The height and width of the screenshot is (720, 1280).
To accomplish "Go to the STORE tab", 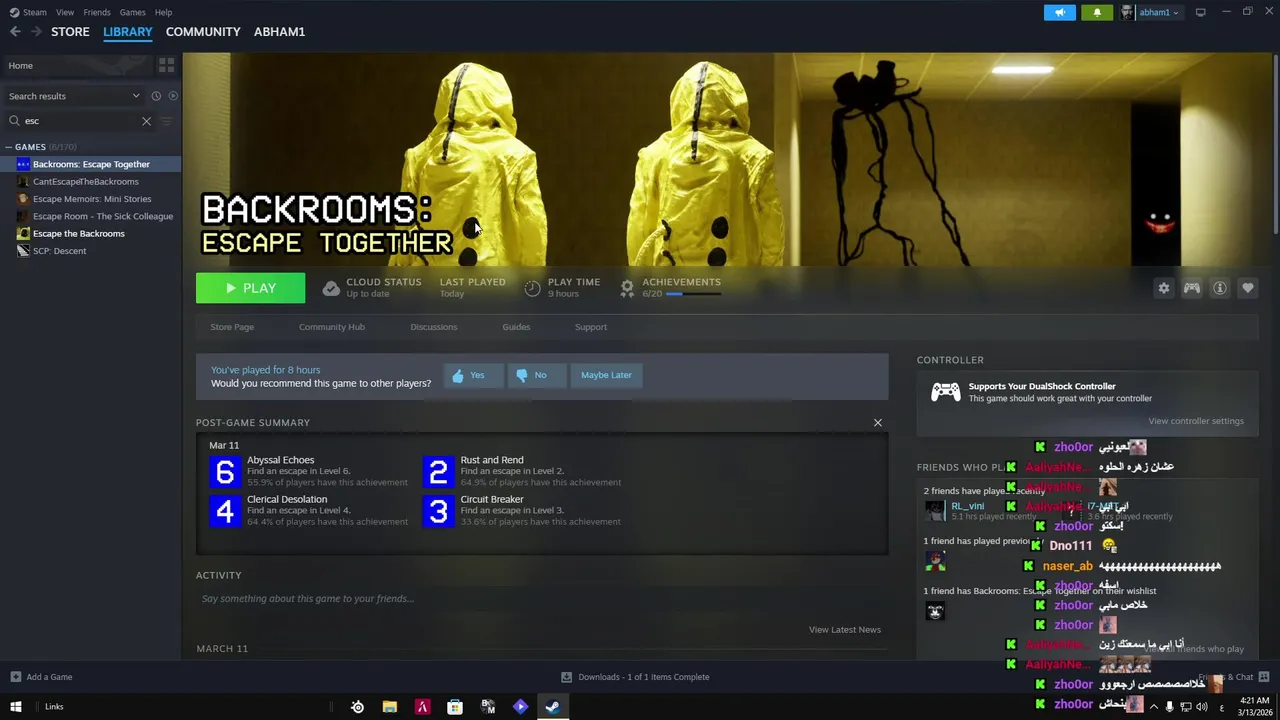I will pos(70,32).
